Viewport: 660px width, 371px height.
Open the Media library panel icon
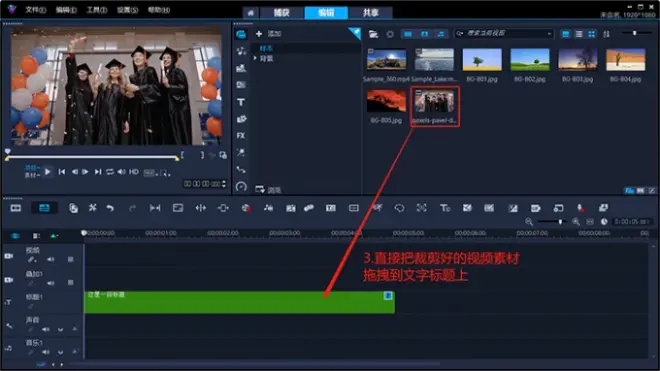click(241, 35)
